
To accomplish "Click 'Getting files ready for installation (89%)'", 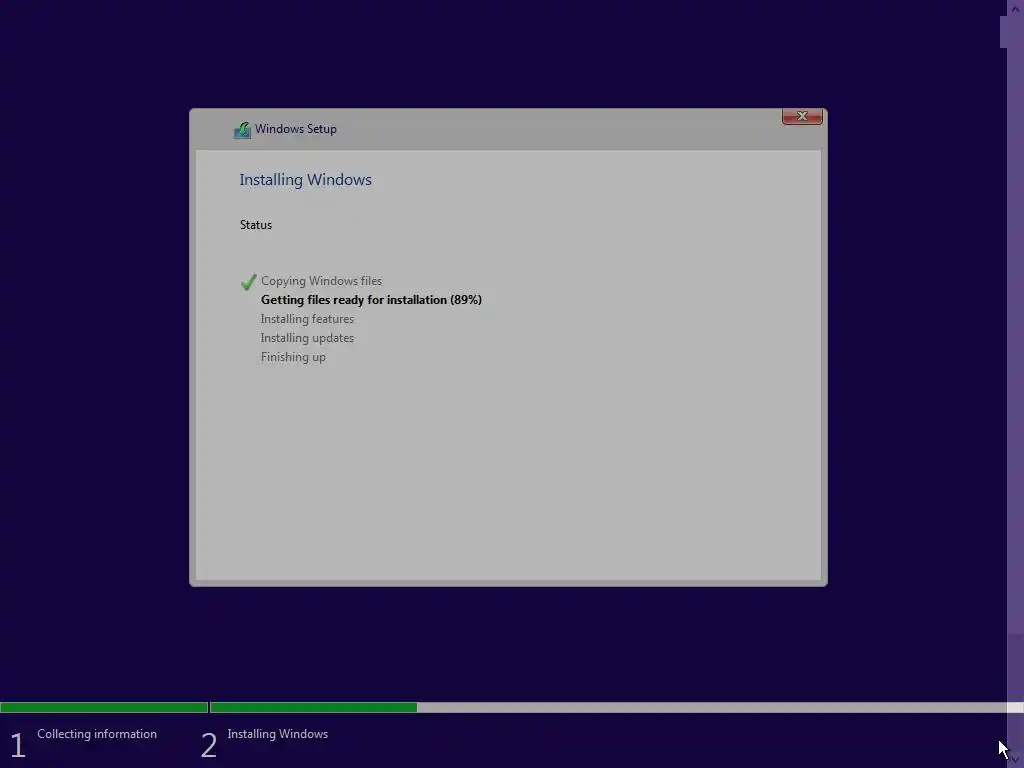I will pos(371,300).
